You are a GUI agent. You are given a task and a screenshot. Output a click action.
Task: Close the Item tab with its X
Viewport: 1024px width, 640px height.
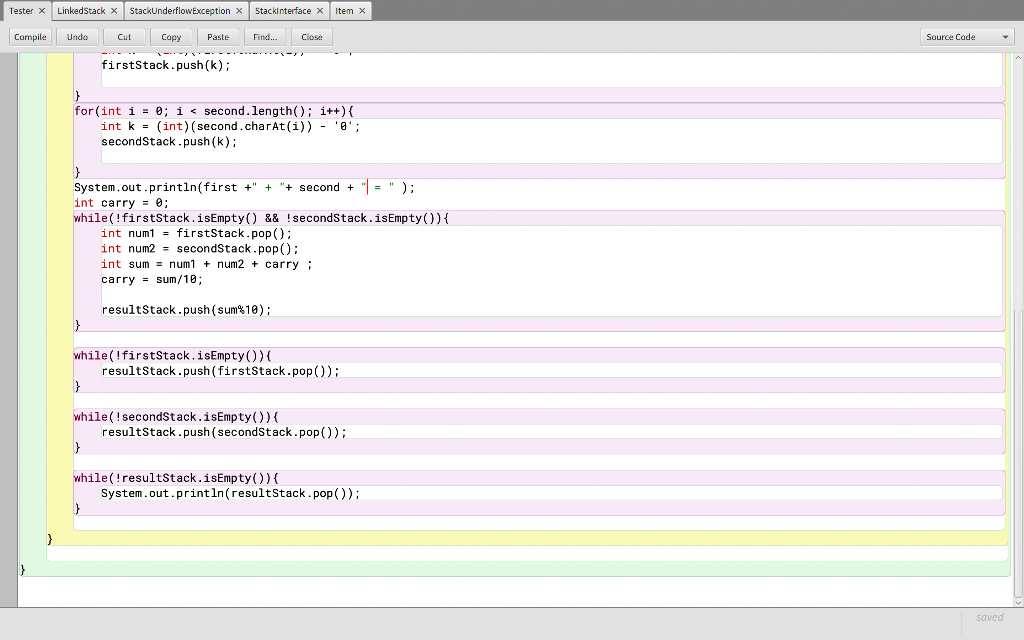[362, 11]
